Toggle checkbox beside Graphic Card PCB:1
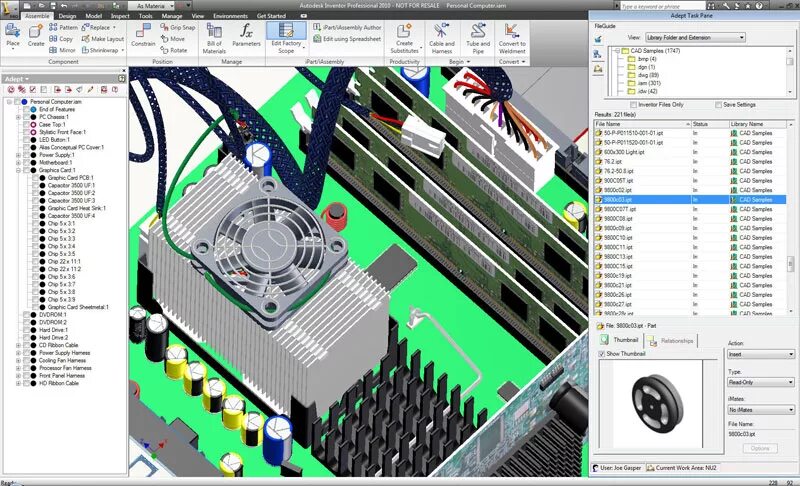 click(x=35, y=177)
